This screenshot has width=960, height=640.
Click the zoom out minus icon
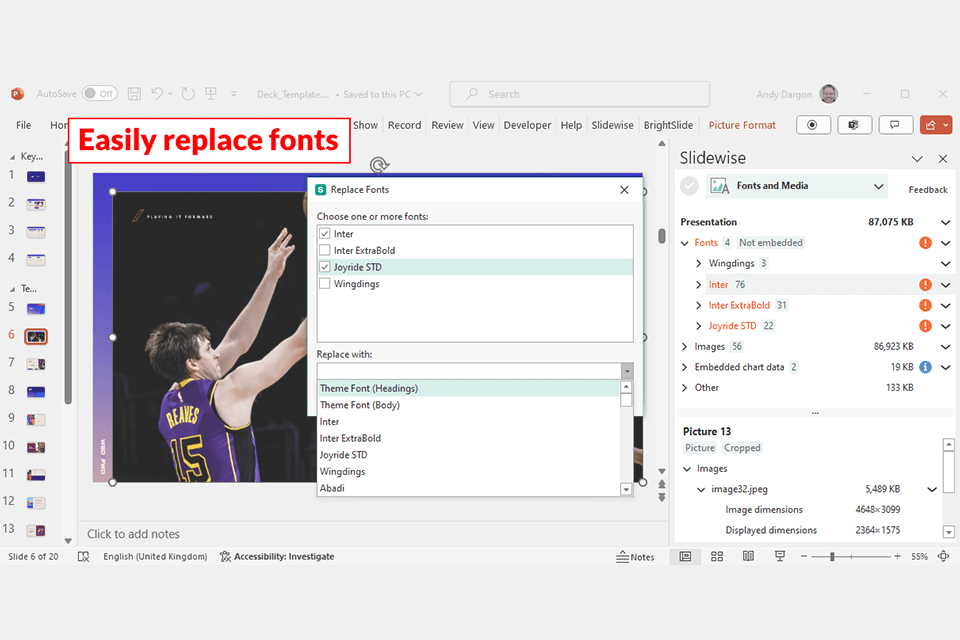click(804, 556)
